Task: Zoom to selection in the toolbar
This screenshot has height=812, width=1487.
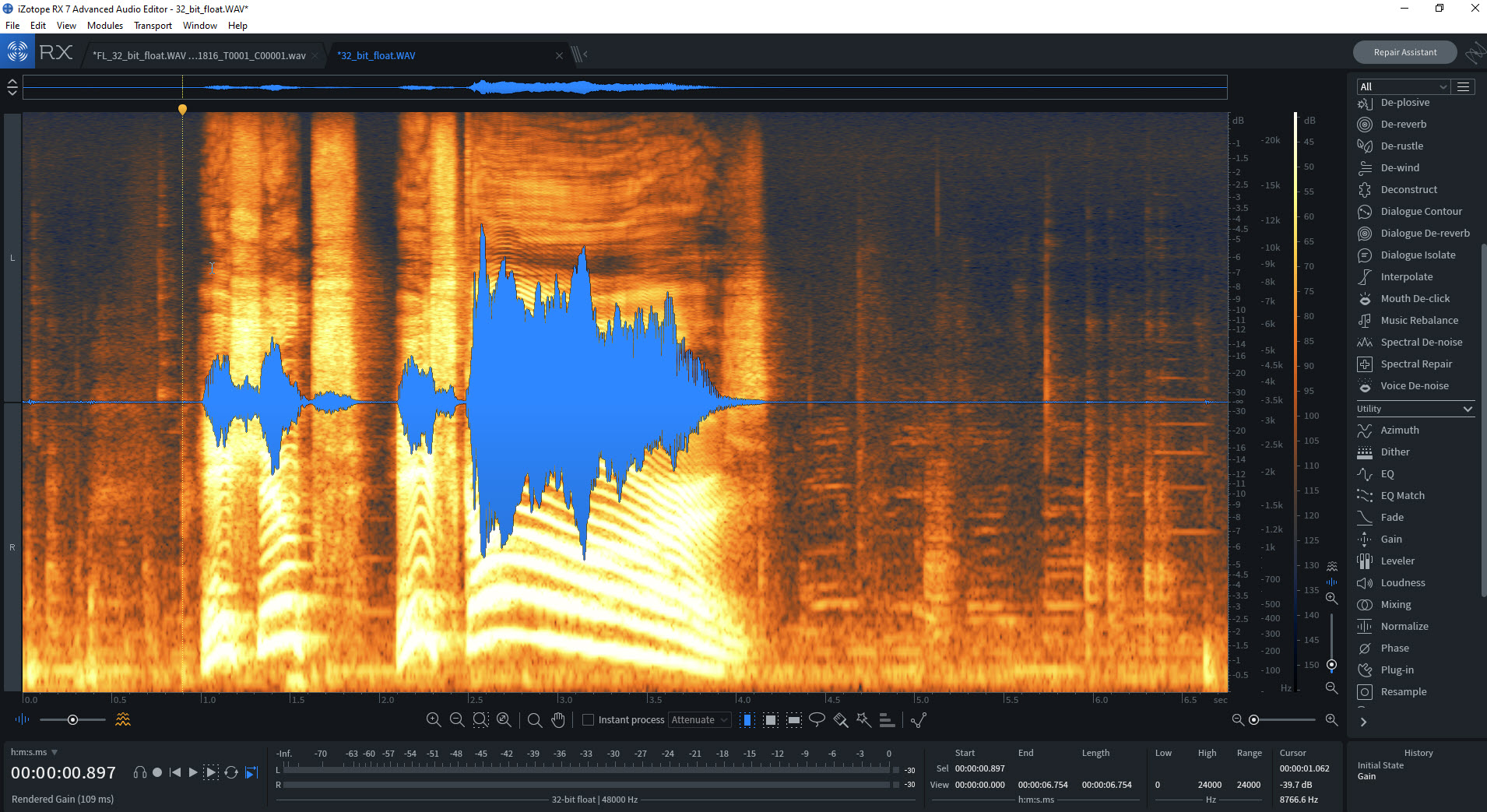Action: [480, 719]
